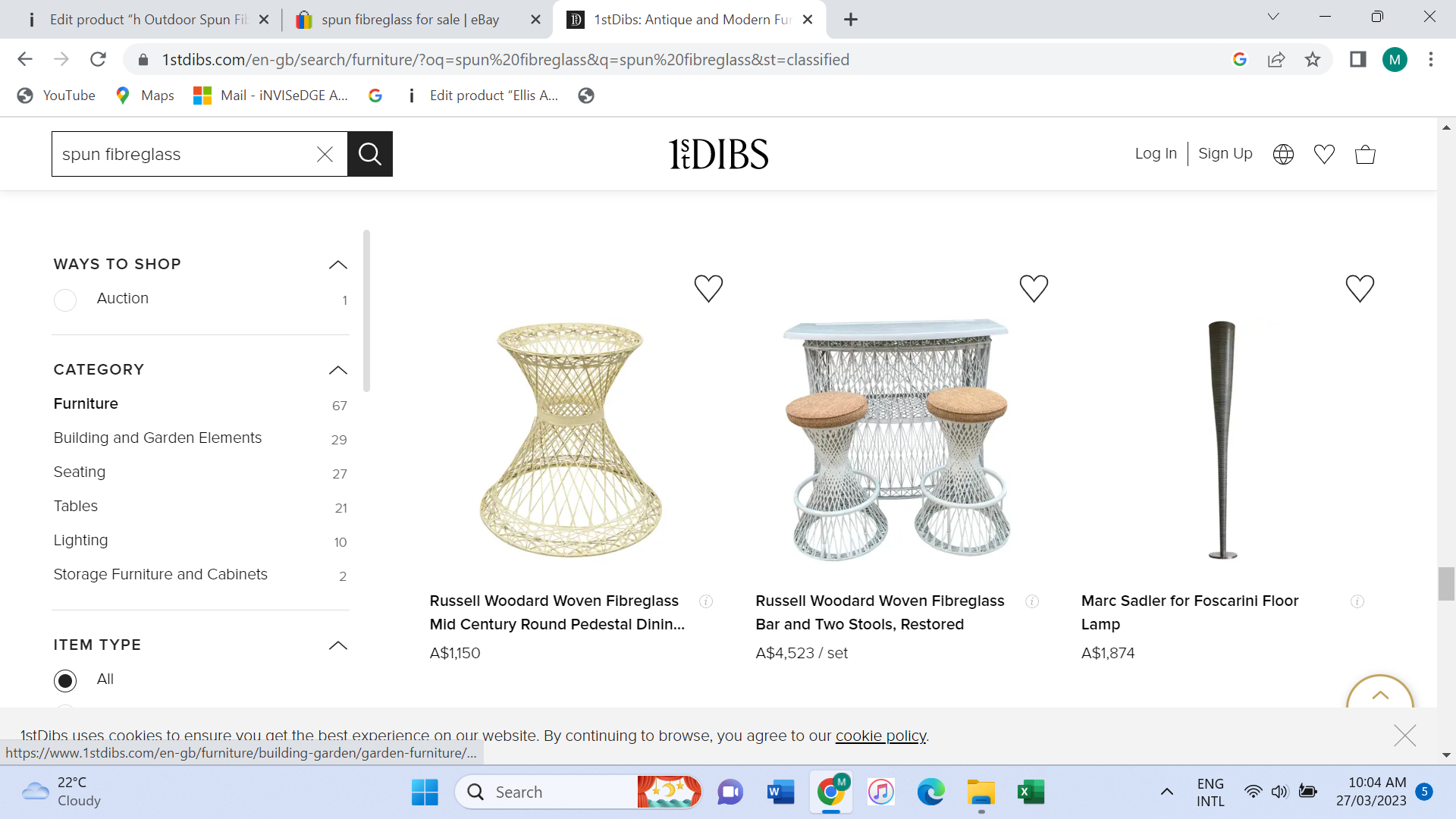The image size is (1456, 819).
Task: Click info icon beside Foscarini Floor Lamp
Action: click(1357, 601)
